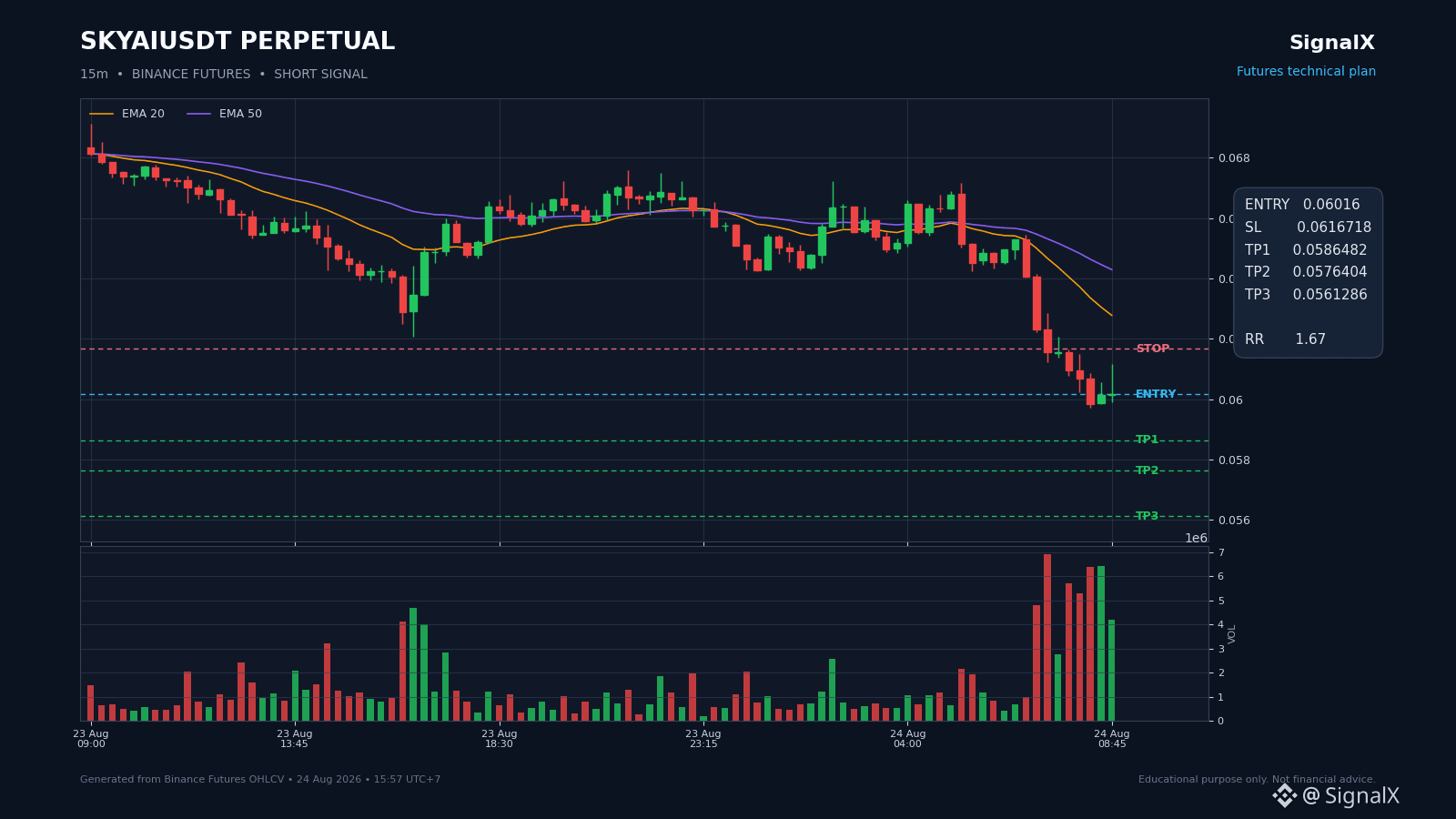Click the TP3 target label
Screen dimensions: 1456x819
[1147, 516]
